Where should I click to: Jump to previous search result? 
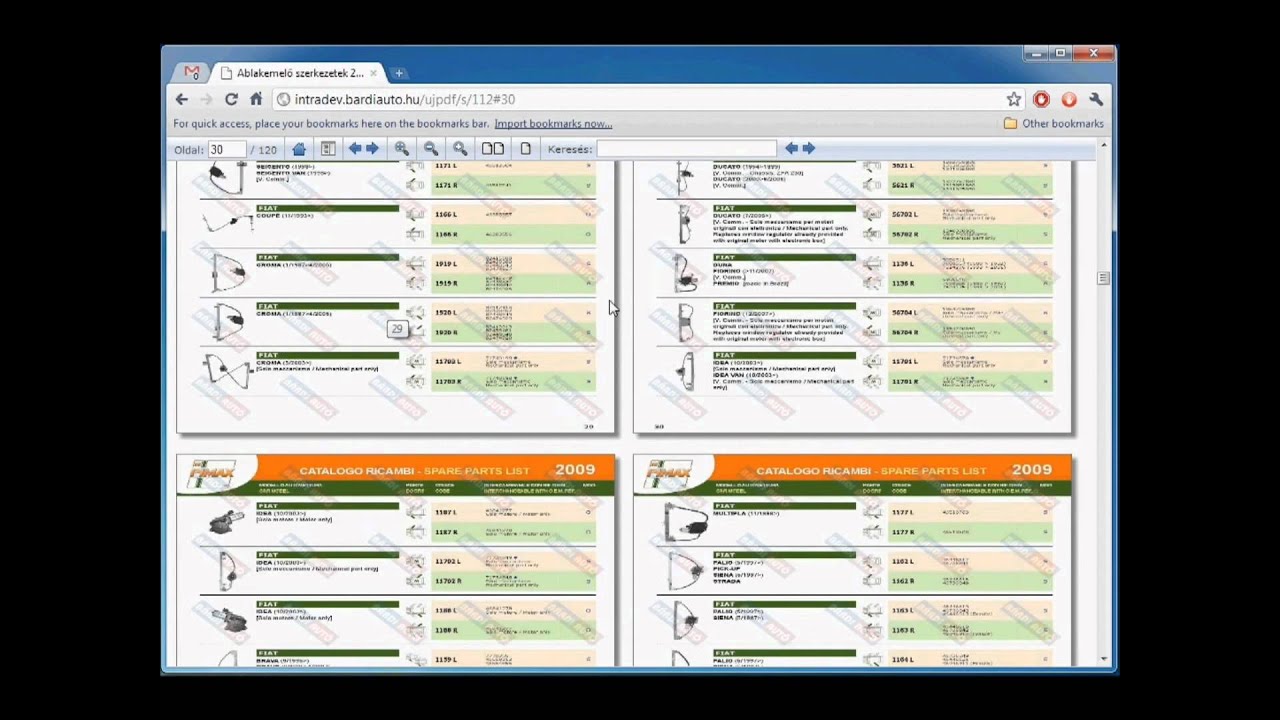791,149
